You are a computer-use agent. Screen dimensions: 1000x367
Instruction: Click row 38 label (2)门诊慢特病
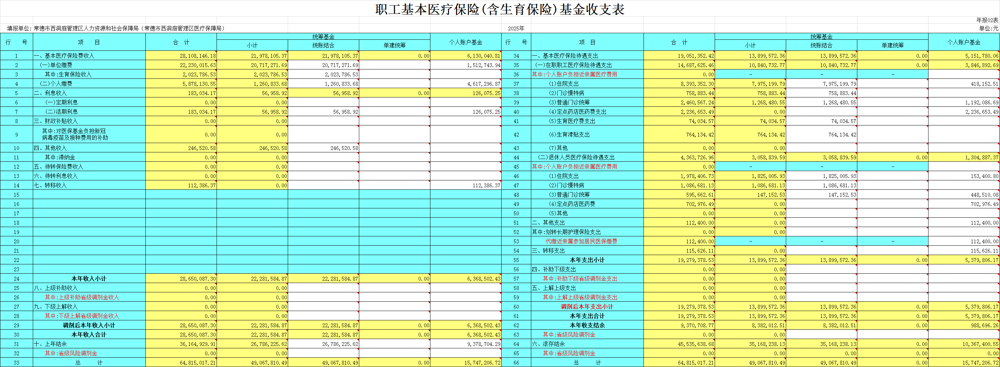565,93
